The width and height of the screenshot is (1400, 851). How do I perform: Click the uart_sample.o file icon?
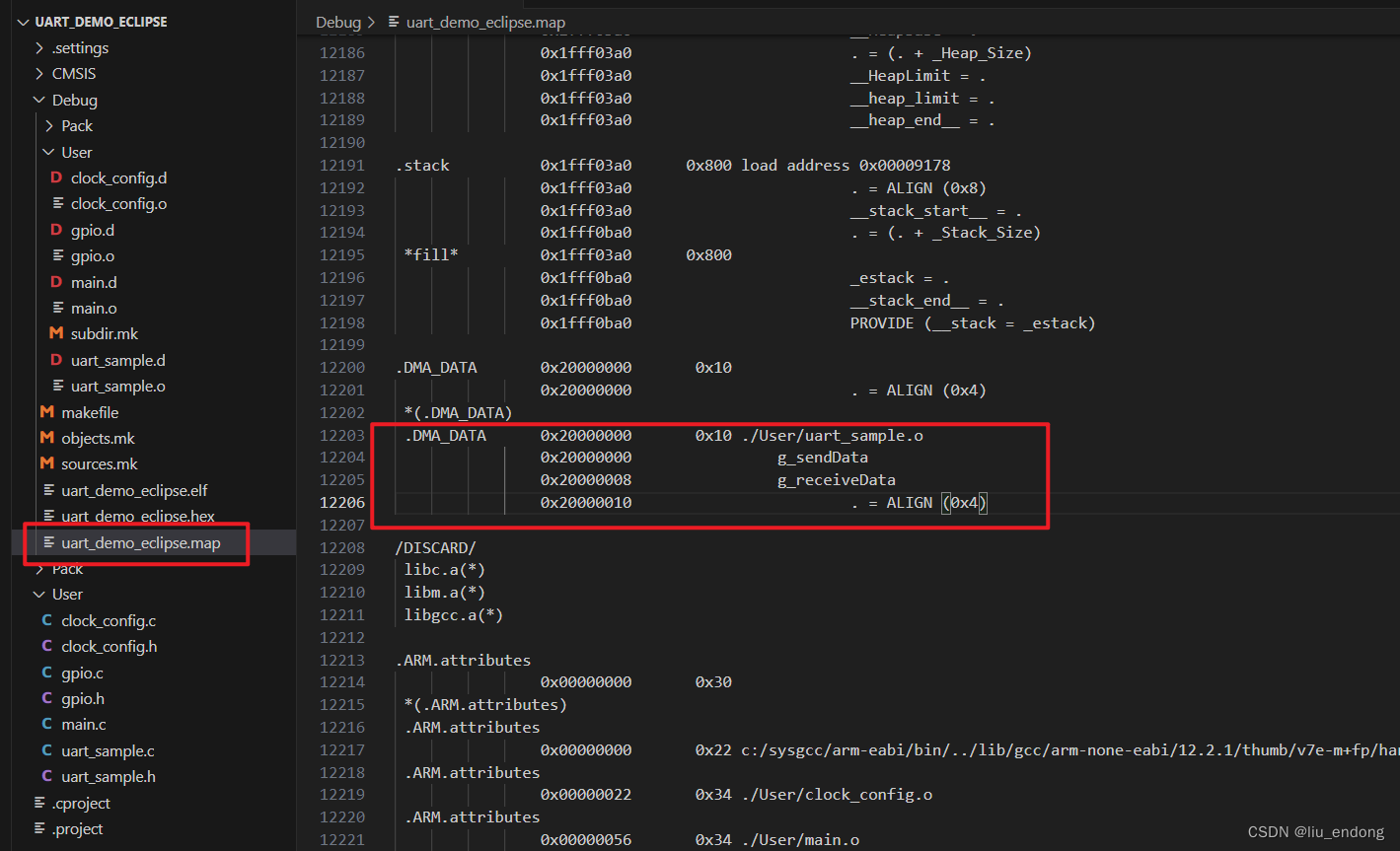point(57,387)
